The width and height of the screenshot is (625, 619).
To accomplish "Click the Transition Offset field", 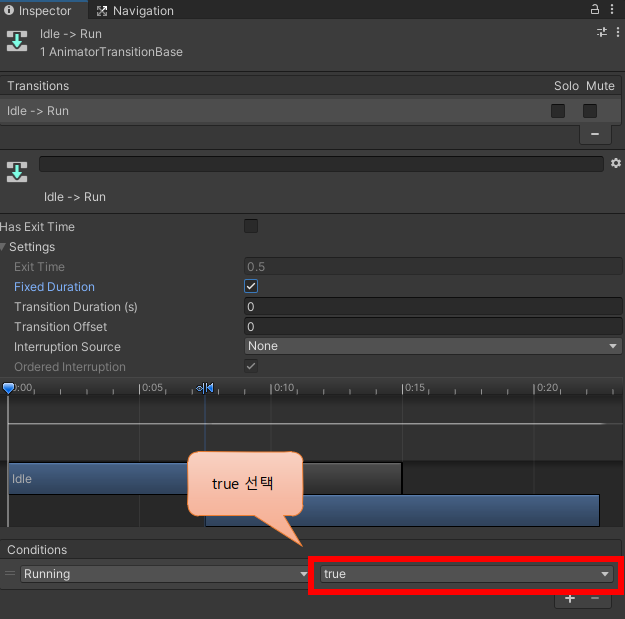I will coord(433,326).
